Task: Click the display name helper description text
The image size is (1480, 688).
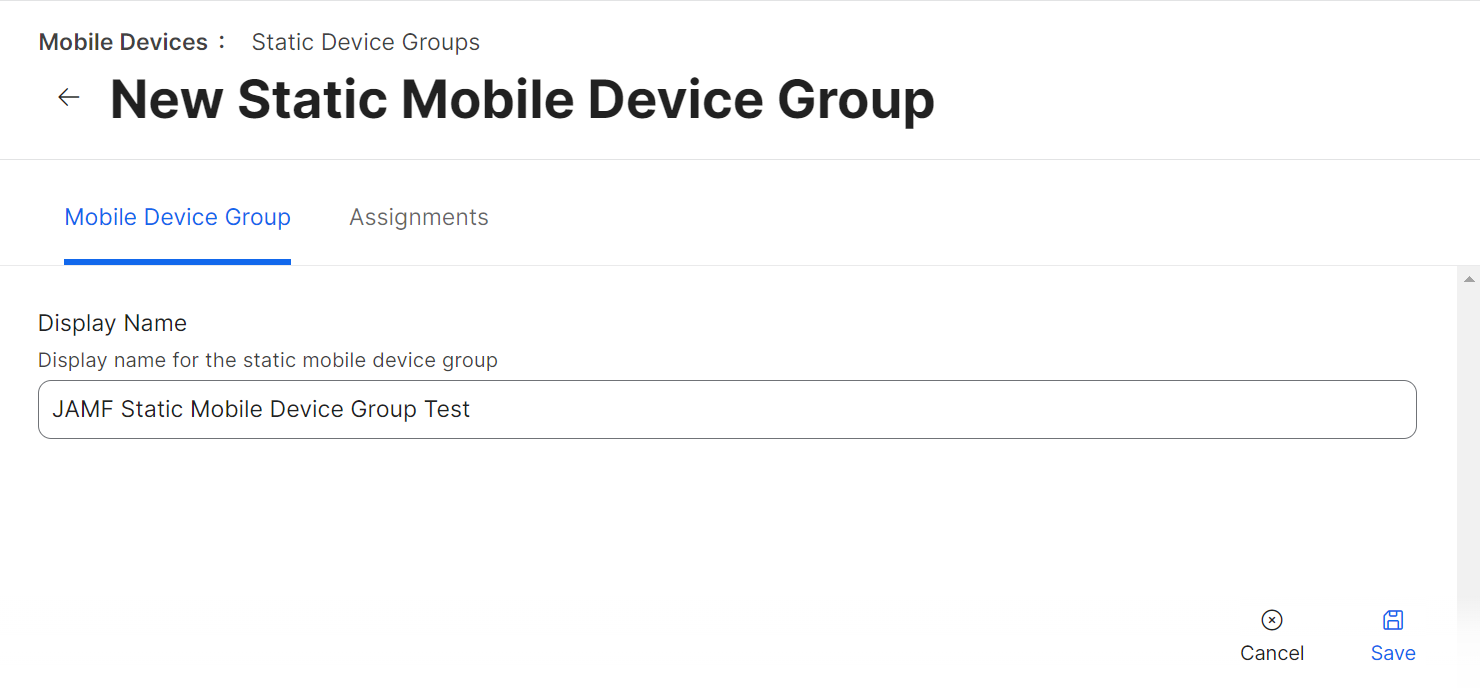Action: click(267, 360)
